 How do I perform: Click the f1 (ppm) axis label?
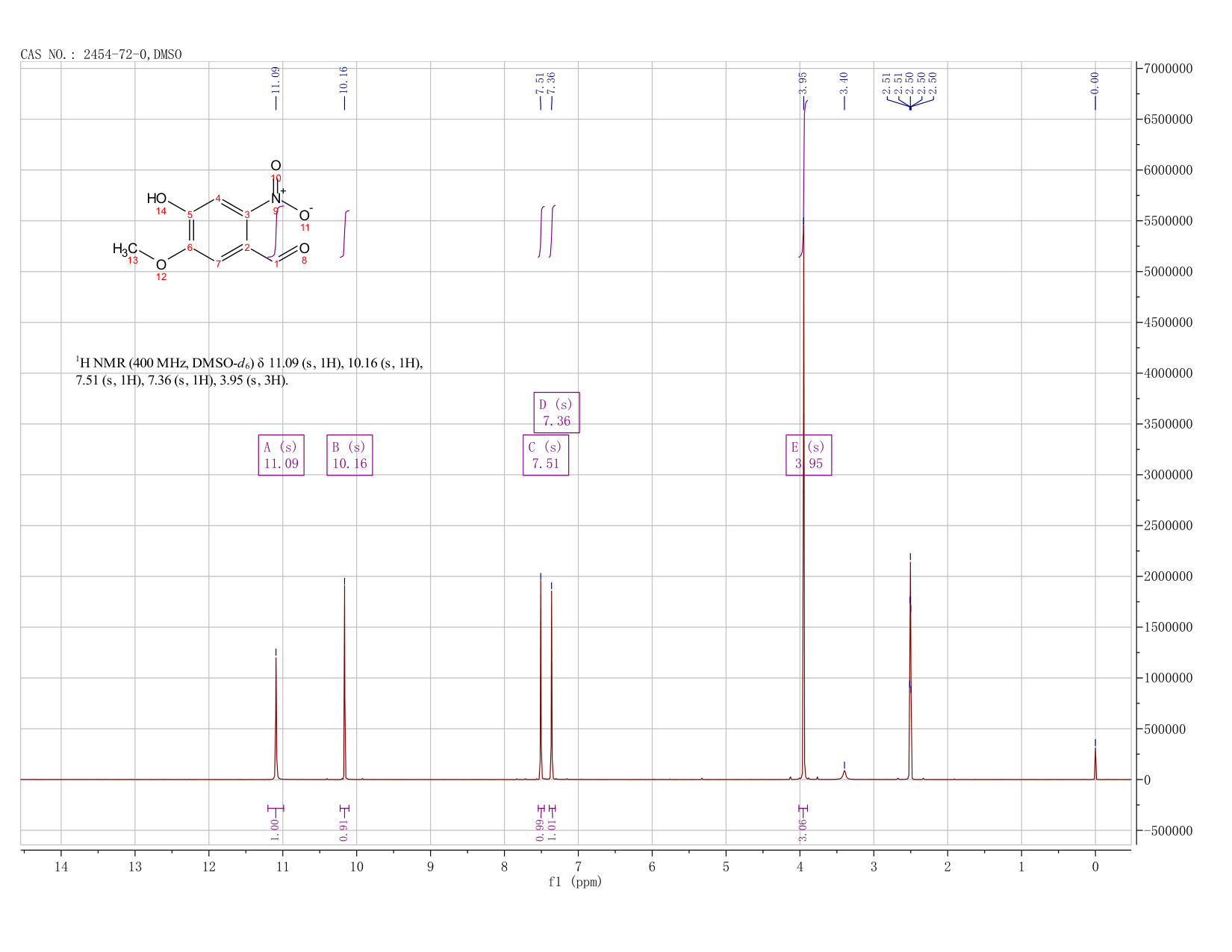[x=575, y=882]
